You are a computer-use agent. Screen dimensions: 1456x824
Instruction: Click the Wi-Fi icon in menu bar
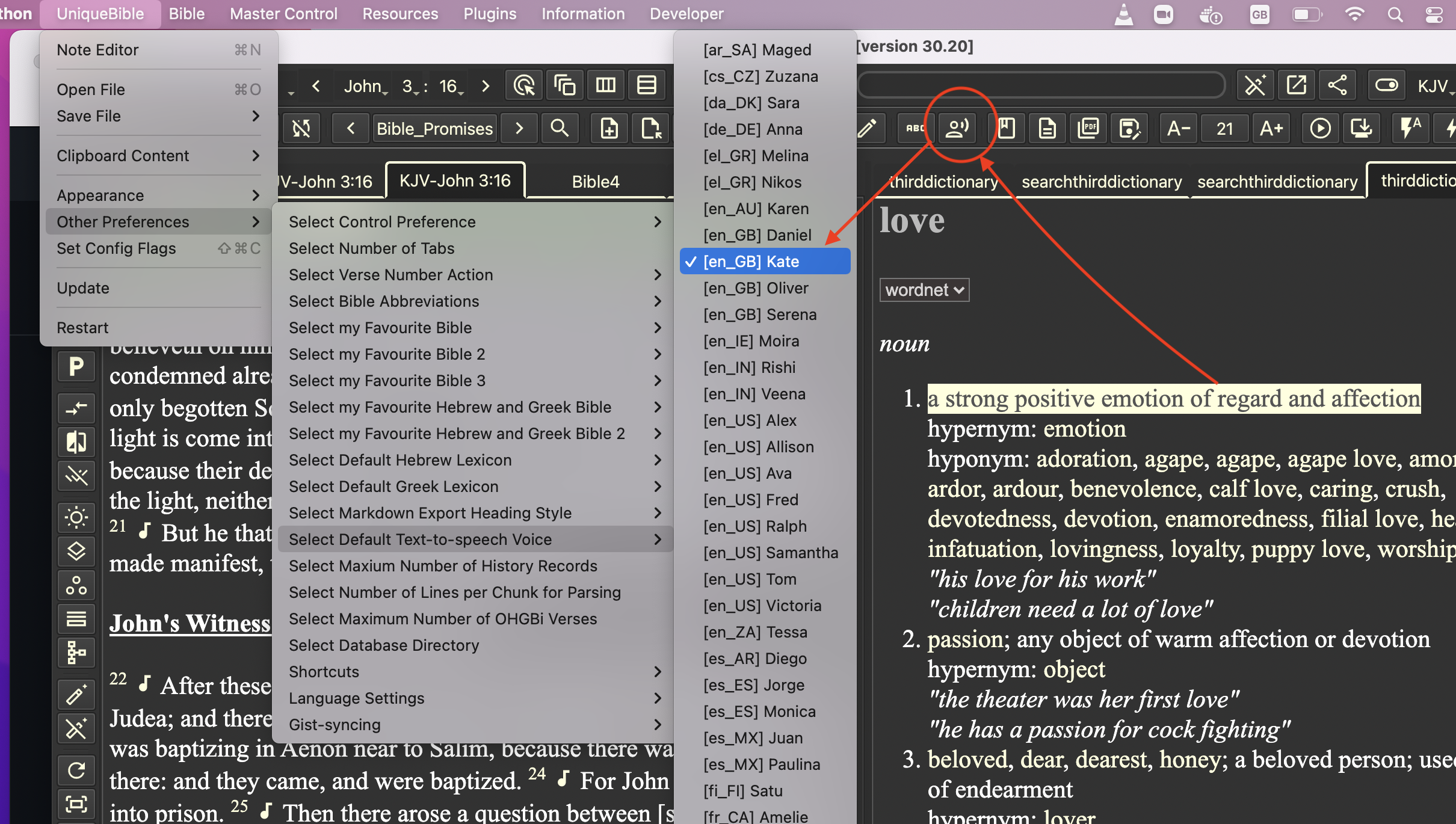pyautogui.click(x=1354, y=14)
